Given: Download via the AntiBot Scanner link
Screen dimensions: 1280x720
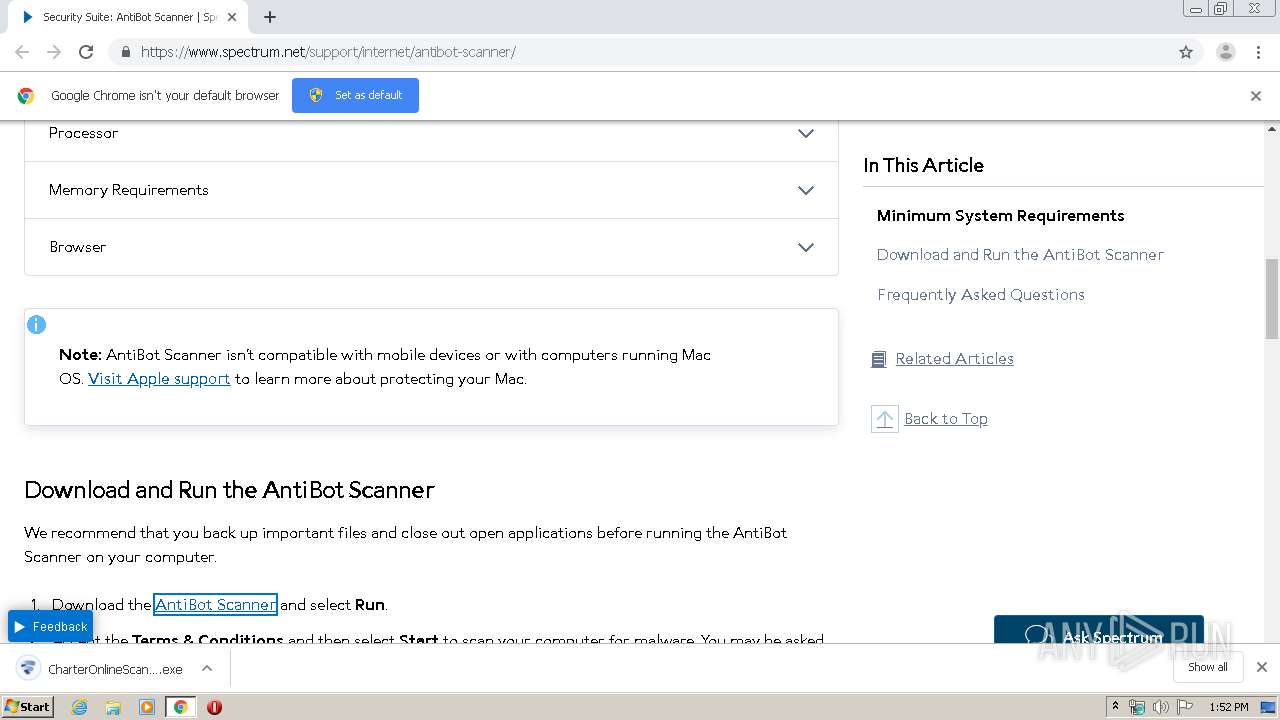Looking at the screenshot, I should pyautogui.click(x=215, y=604).
